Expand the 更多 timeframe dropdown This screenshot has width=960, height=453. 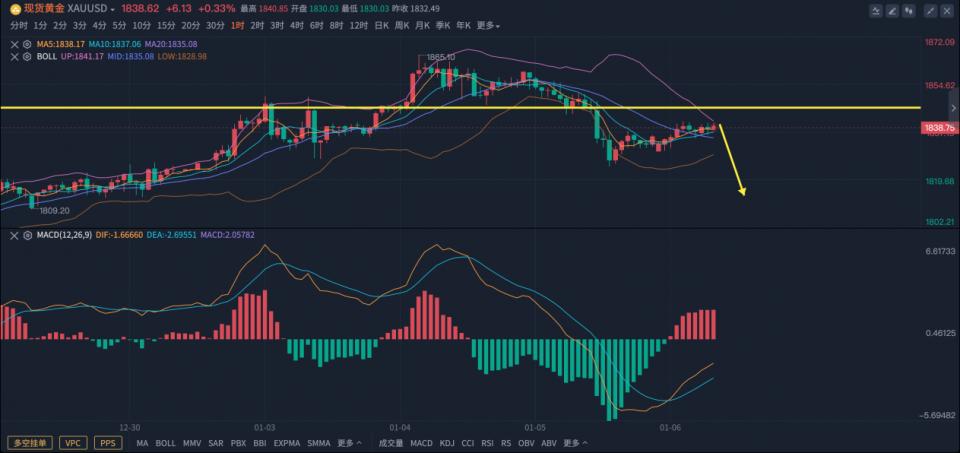pos(488,26)
